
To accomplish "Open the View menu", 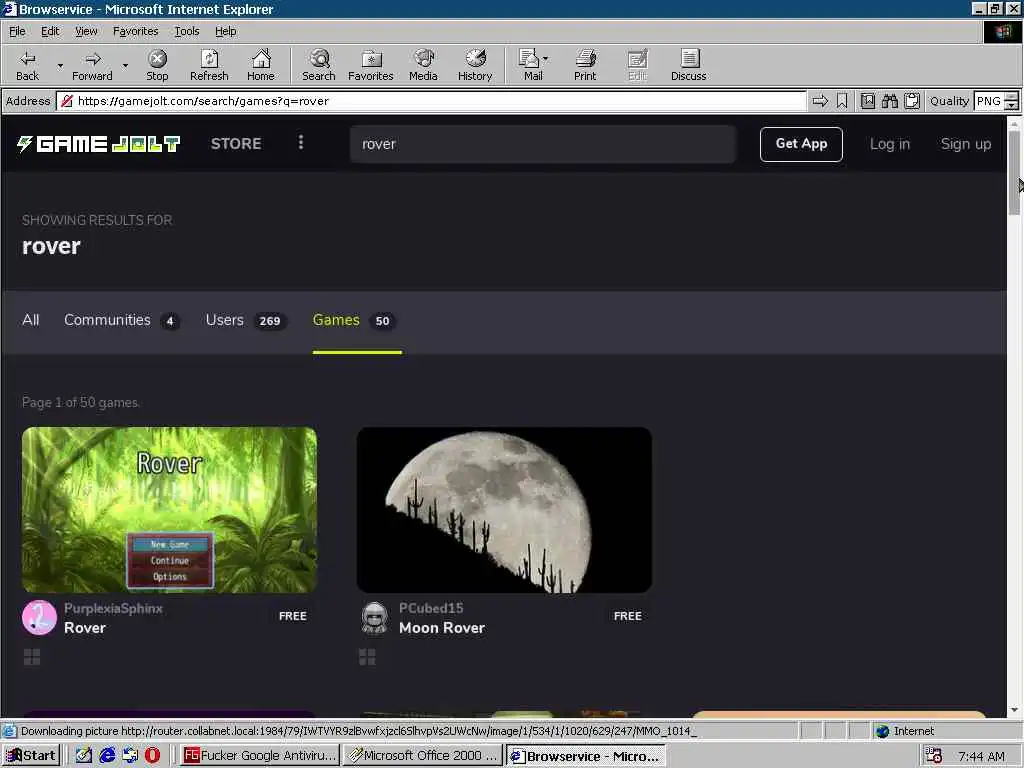I will pos(86,31).
